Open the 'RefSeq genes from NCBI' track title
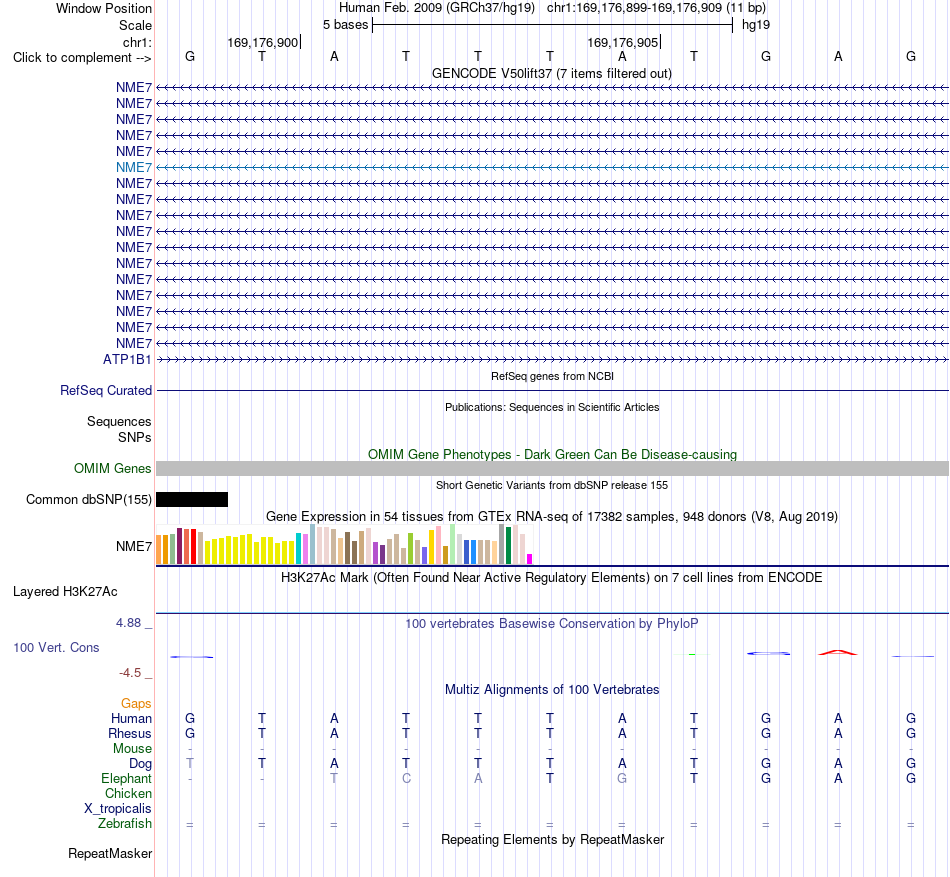The image size is (950, 877). click(x=552, y=376)
